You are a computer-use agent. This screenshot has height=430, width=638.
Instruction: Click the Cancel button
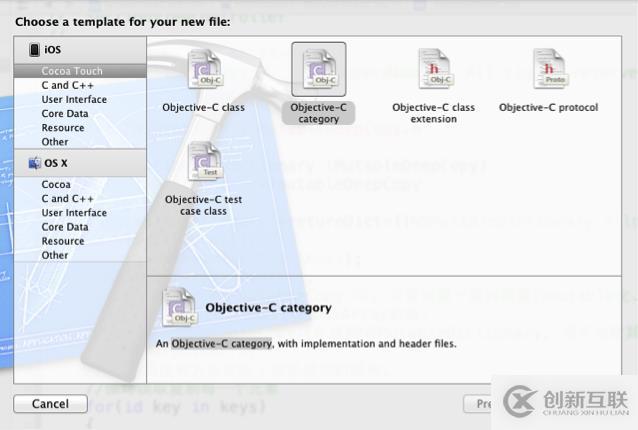(50, 404)
